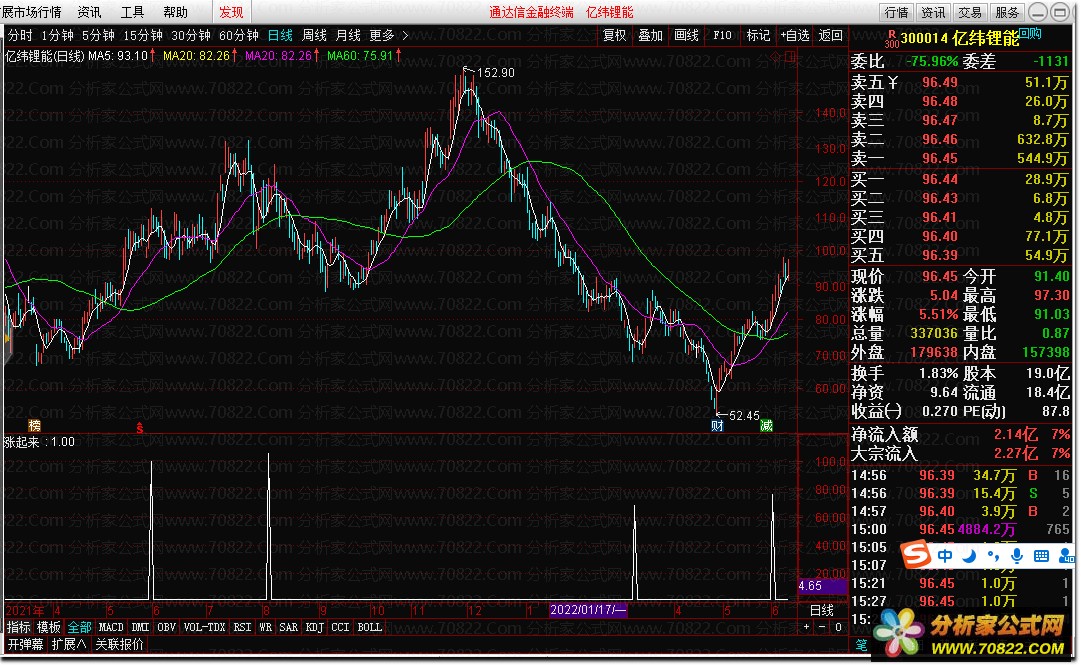Expand the 更多 periods option
This screenshot has width=1081, height=665.
tap(382, 35)
